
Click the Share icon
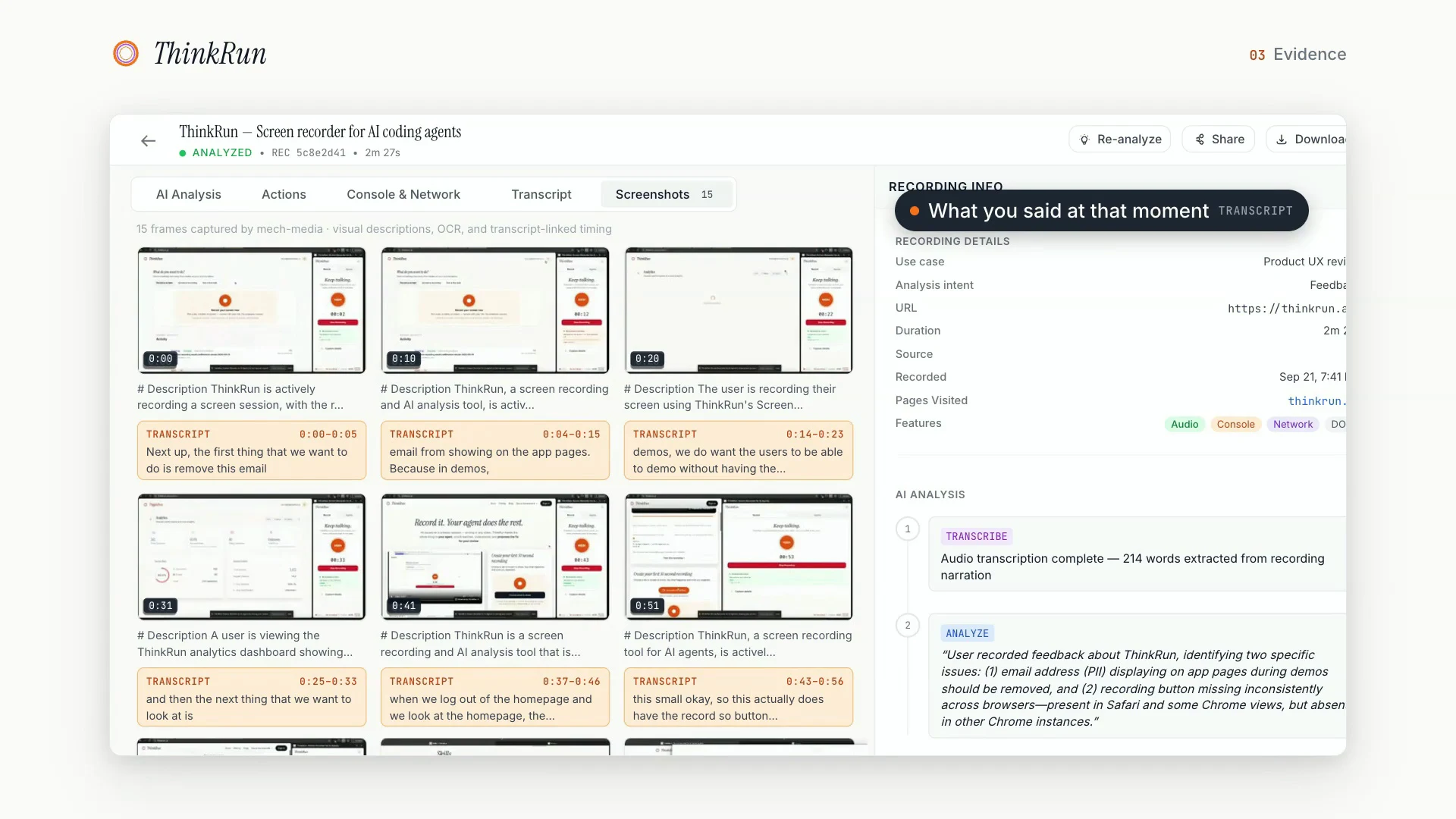point(1200,140)
